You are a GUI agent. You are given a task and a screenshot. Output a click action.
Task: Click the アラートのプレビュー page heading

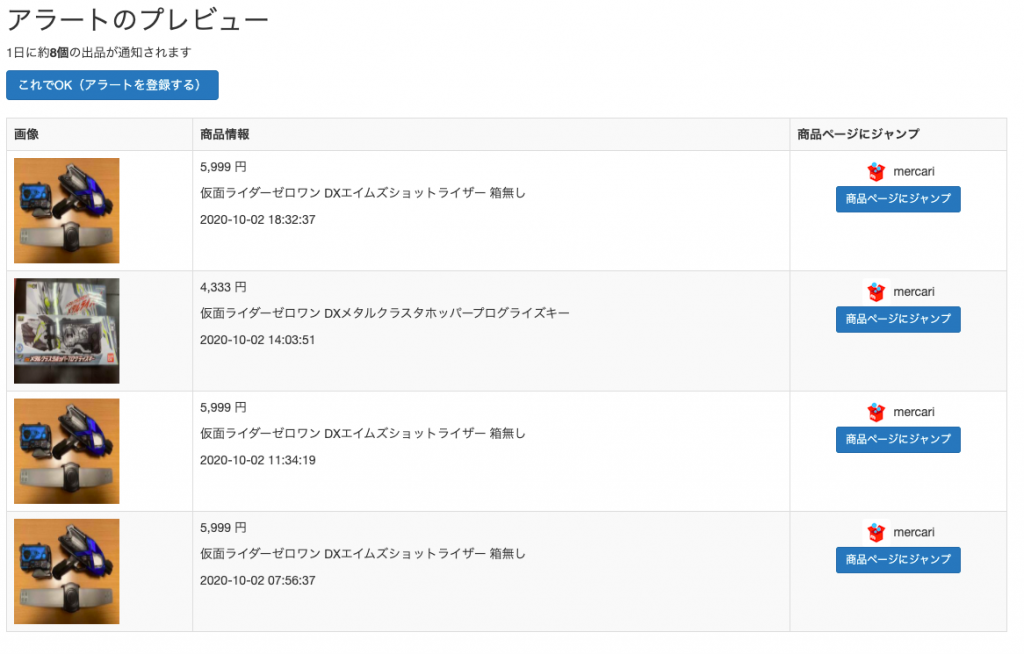point(137,20)
